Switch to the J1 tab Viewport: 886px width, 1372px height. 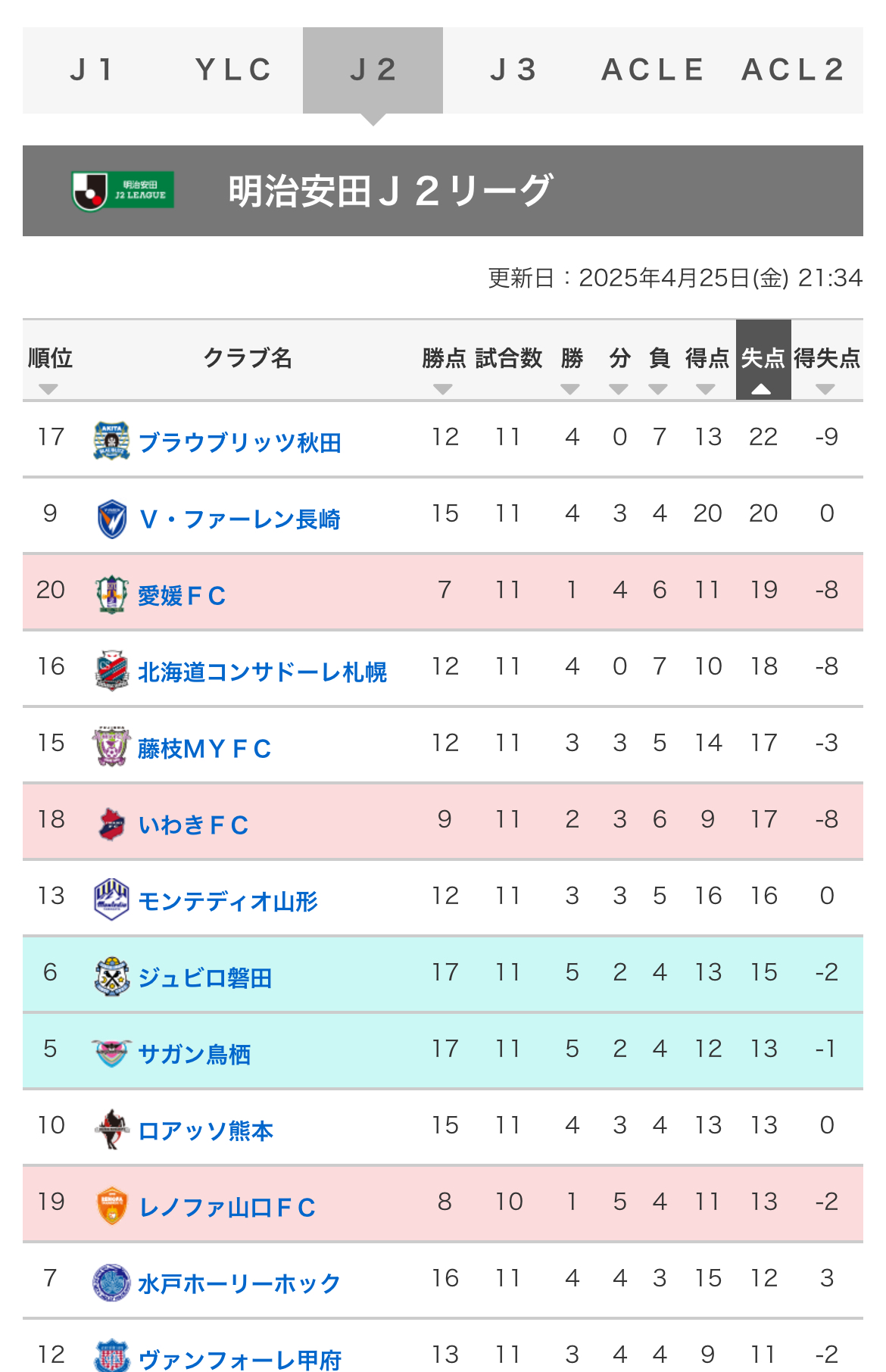92,70
